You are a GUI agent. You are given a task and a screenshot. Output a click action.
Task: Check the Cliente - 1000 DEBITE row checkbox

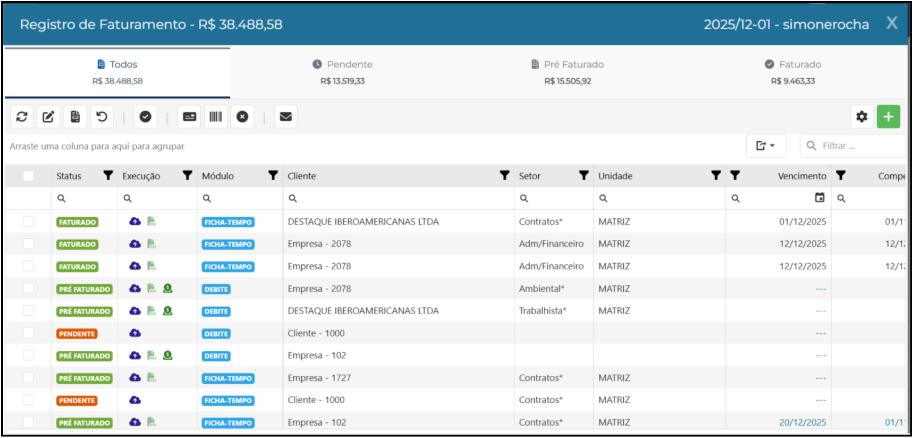point(28,333)
